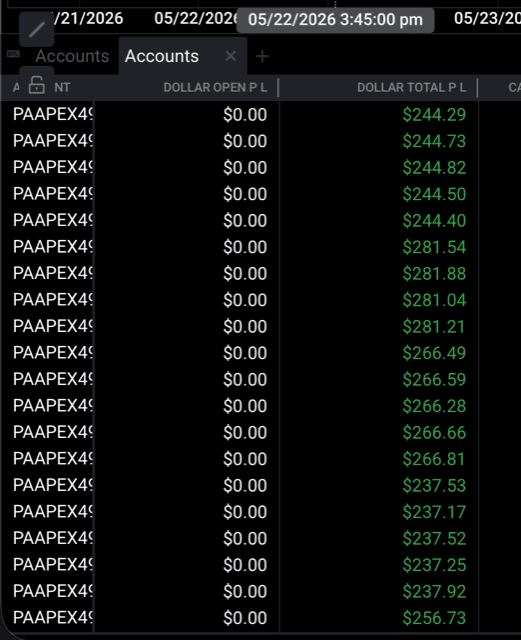Select total P L value $237.52
The height and width of the screenshot is (640, 521).
434,539
